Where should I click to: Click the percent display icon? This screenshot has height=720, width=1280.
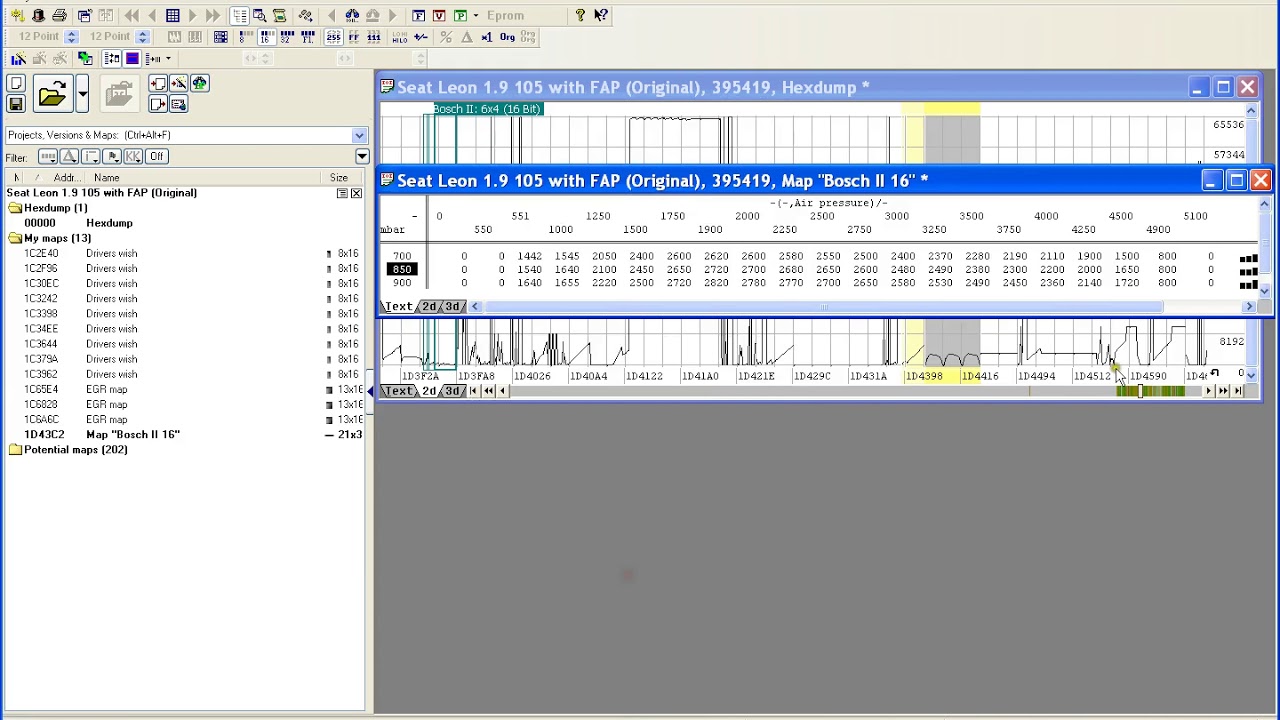pos(446,37)
